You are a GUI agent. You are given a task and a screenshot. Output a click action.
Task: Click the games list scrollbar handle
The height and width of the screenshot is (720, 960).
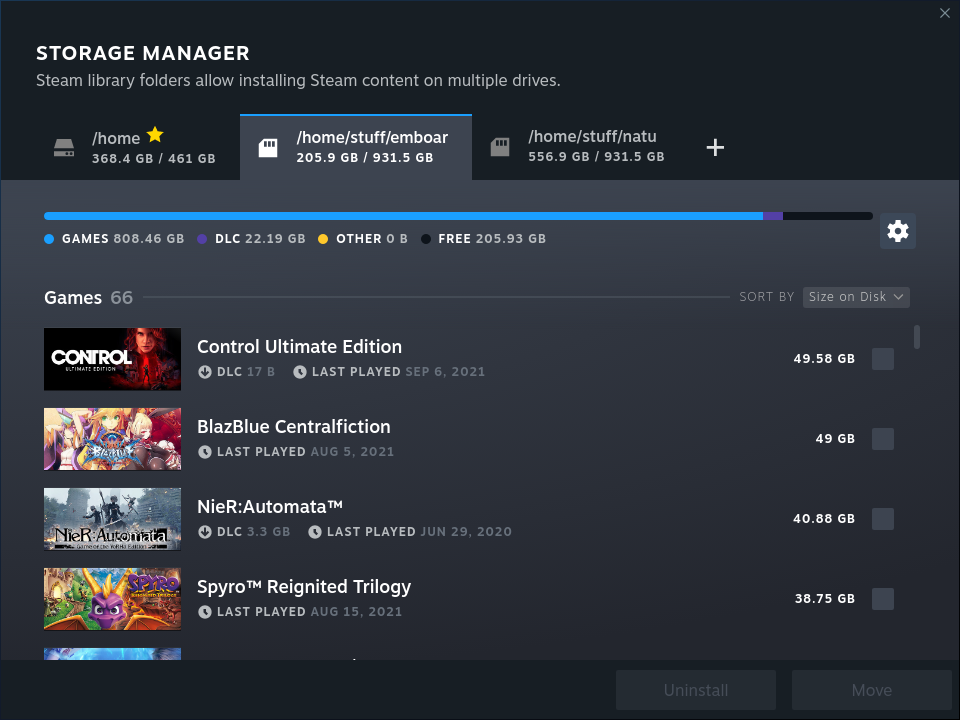point(917,337)
